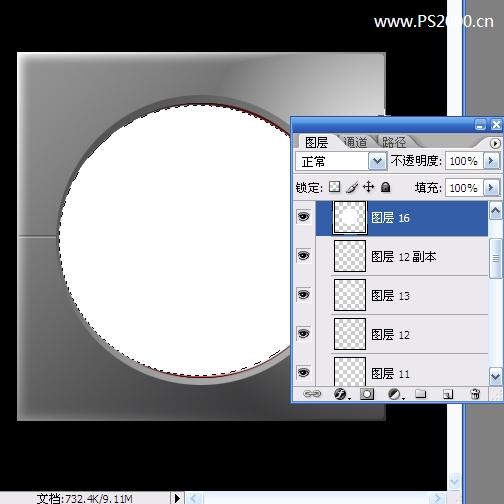Add a layer mask

pyautogui.click(x=367, y=394)
